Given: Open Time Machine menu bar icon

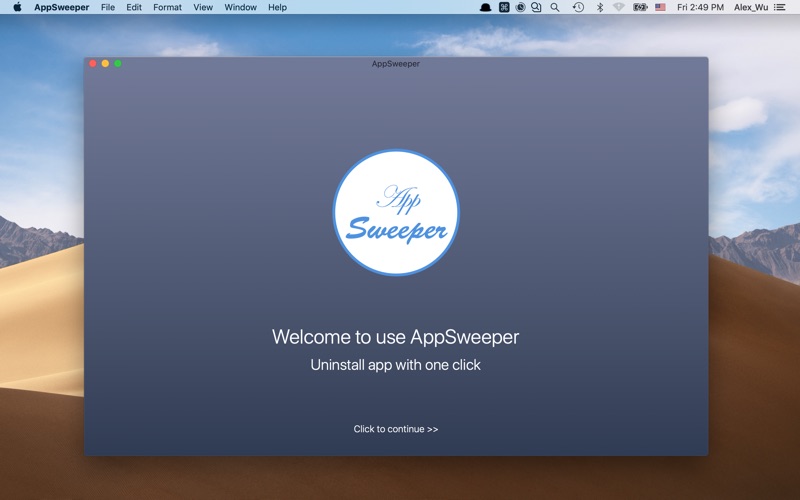Looking at the screenshot, I should pos(578,7).
